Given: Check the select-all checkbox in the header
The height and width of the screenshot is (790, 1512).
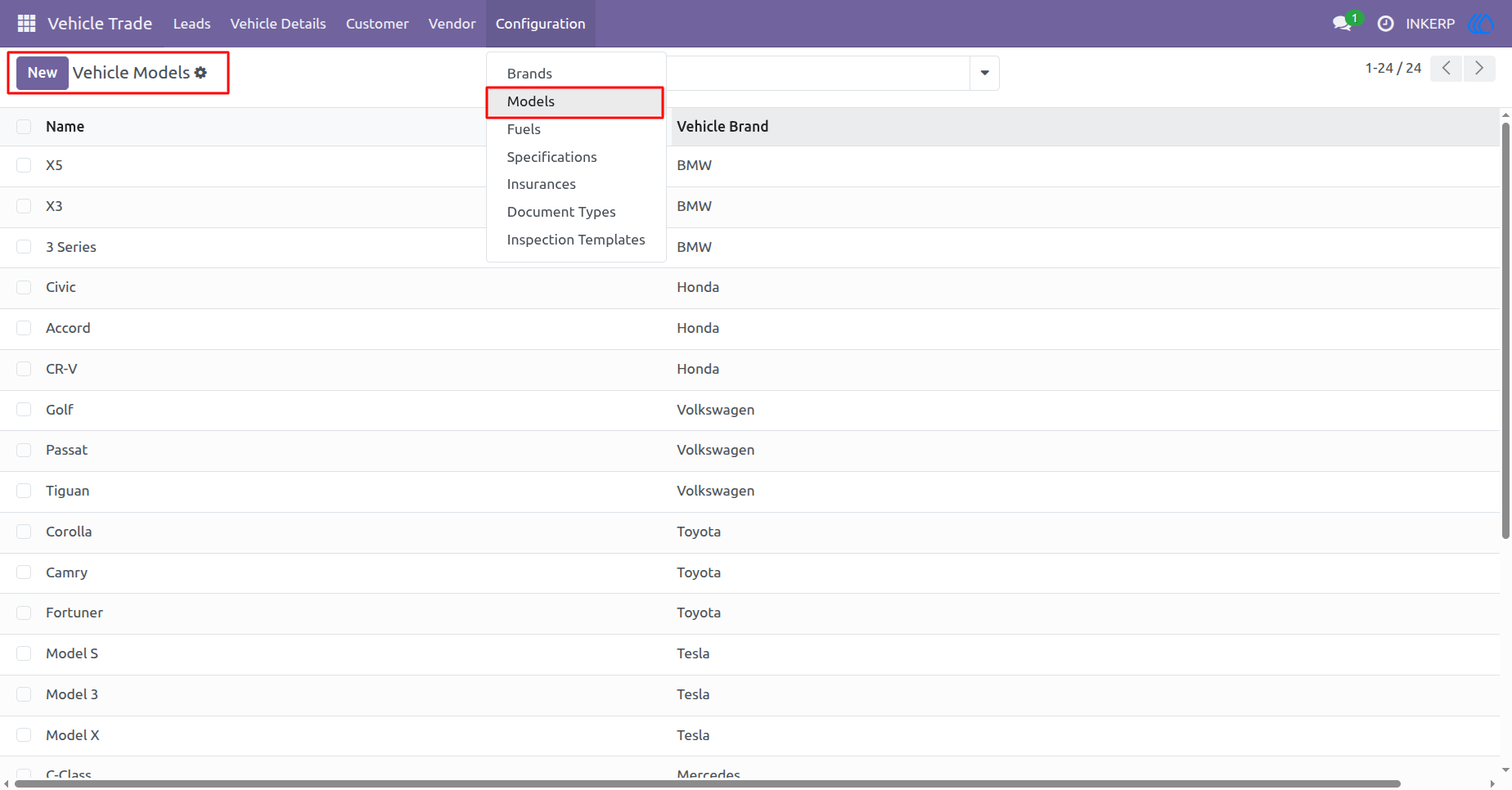Looking at the screenshot, I should pyautogui.click(x=24, y=127).
